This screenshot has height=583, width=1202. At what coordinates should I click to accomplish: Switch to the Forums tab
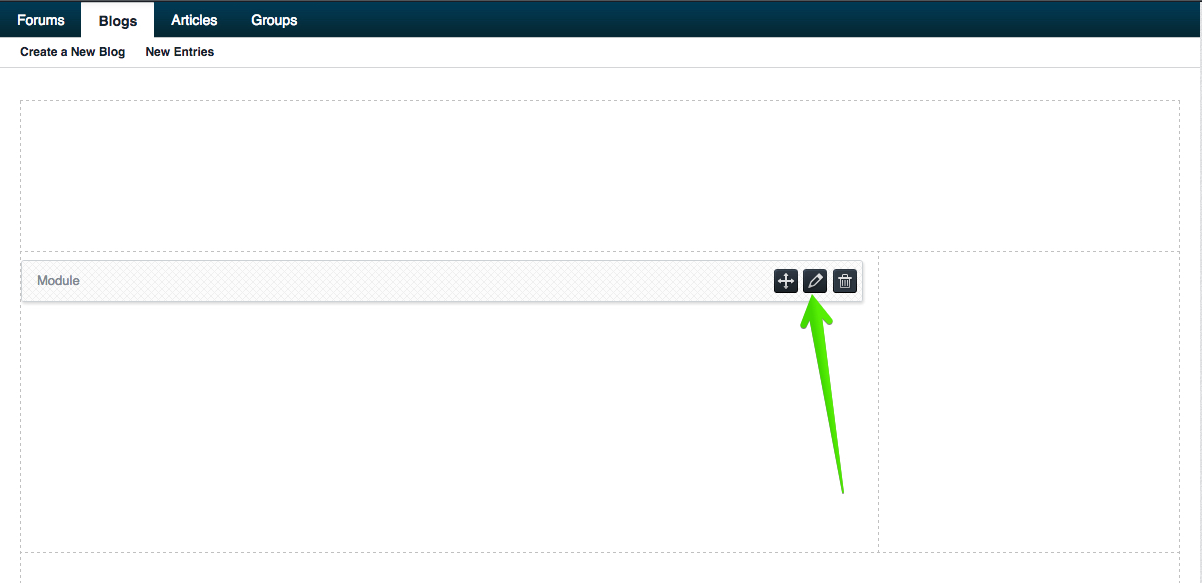point(41,20)
